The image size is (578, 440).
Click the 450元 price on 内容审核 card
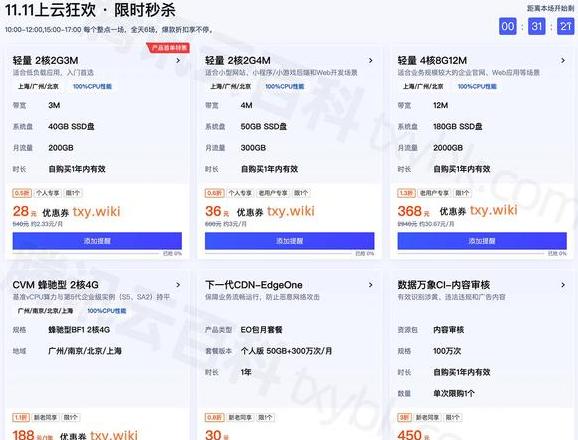(413, 435)
